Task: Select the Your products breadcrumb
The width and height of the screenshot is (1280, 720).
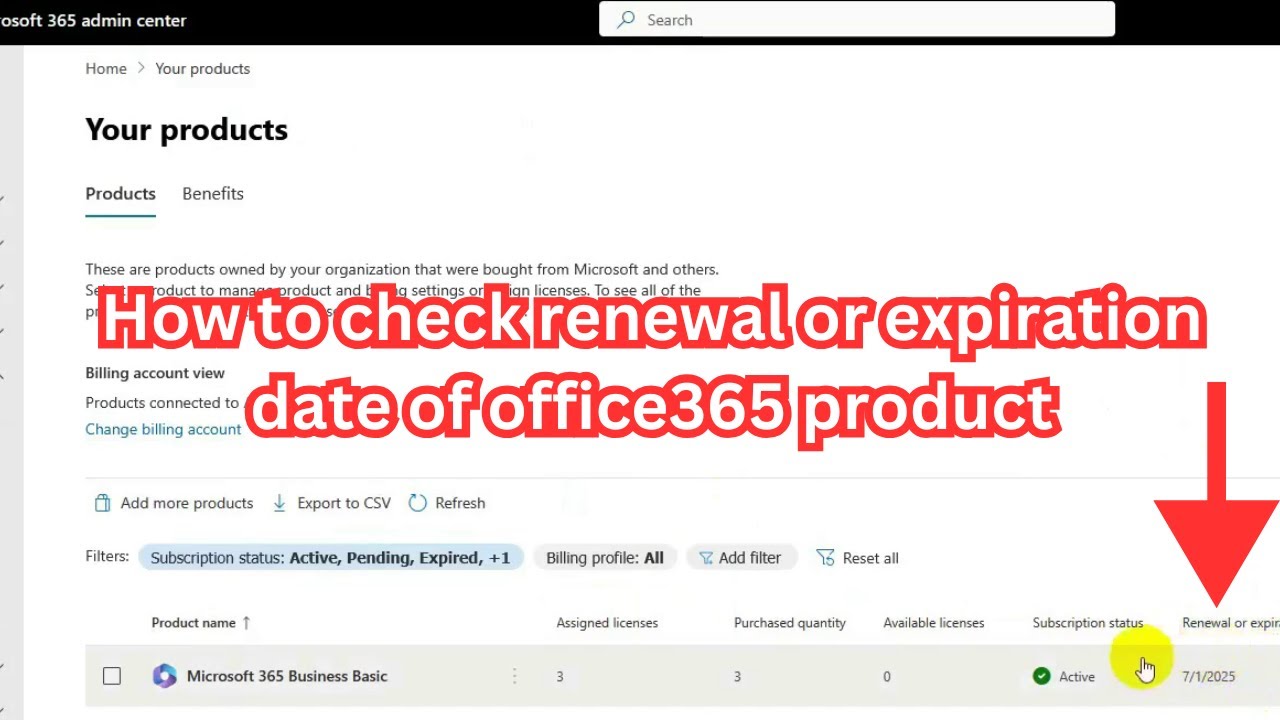Action: tap(203, 69)
